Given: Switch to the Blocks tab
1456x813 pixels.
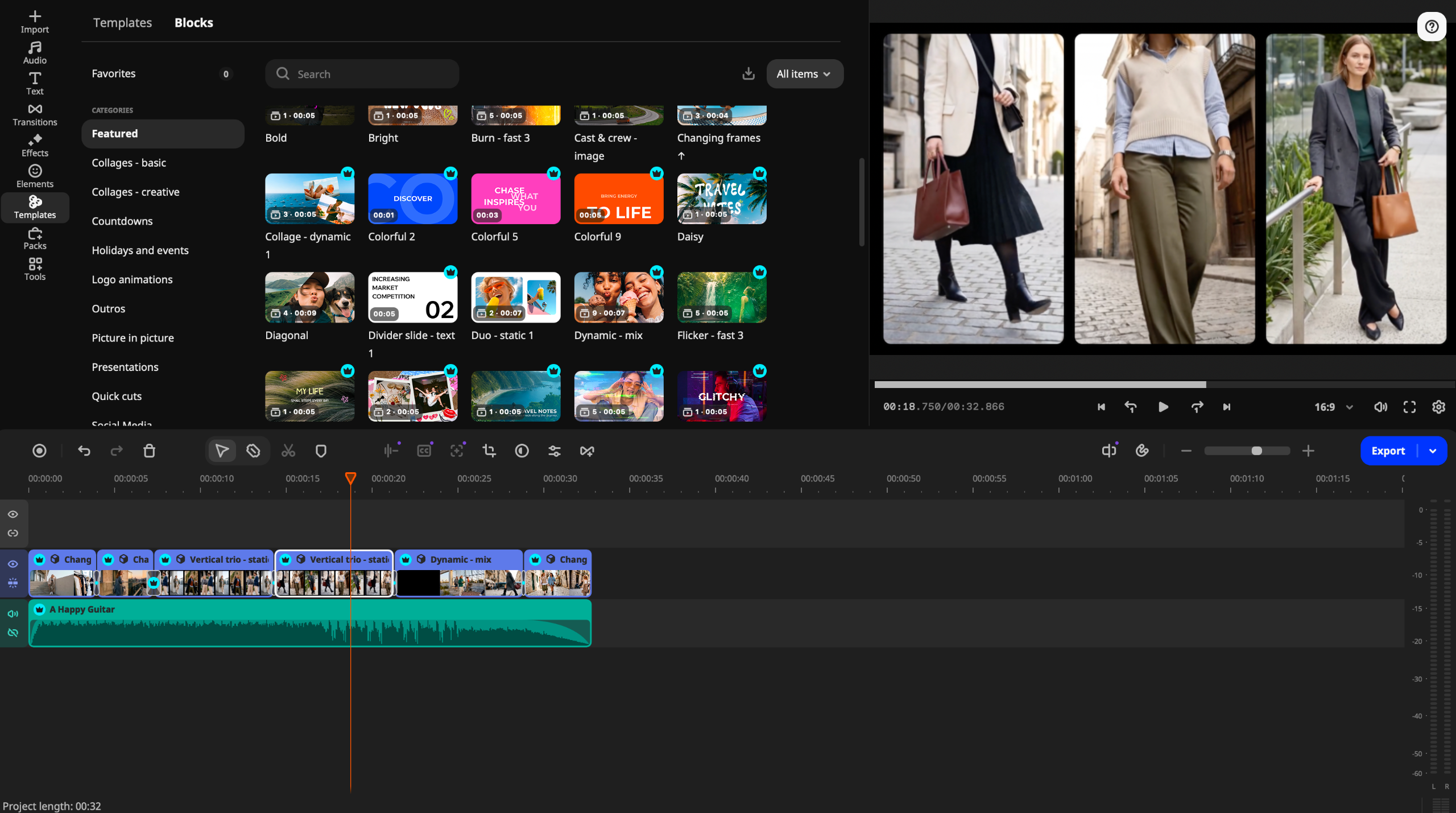Looking at the screenshot, I should pos(193,22).
